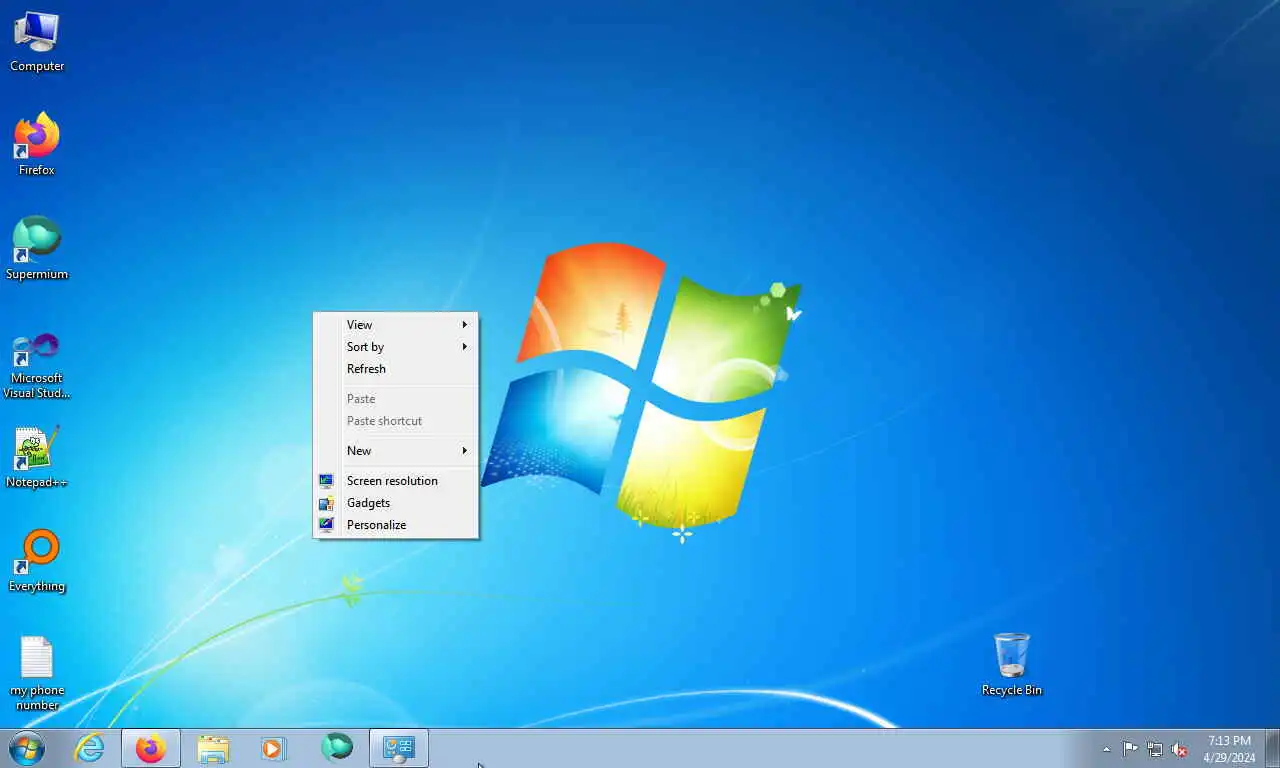Image resolution: width=1280 pixels, height=768 pixels.
Task: Choose Personalize from the context menu
Action: pos(396,525)
